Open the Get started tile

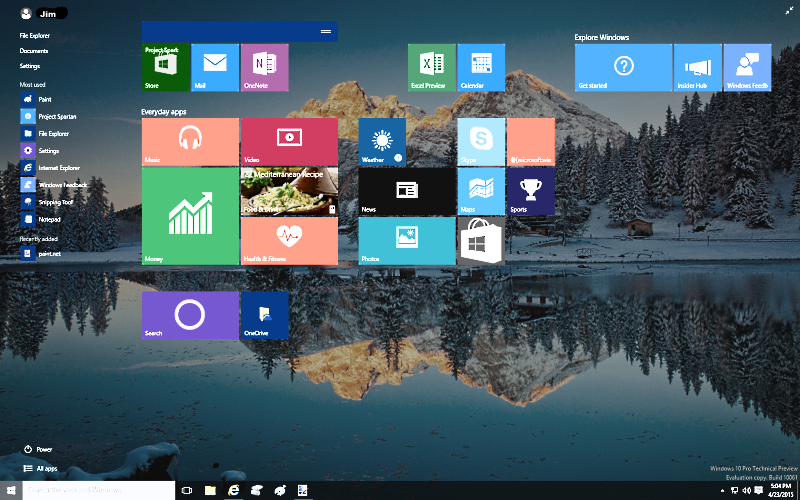tap(623, 67)
